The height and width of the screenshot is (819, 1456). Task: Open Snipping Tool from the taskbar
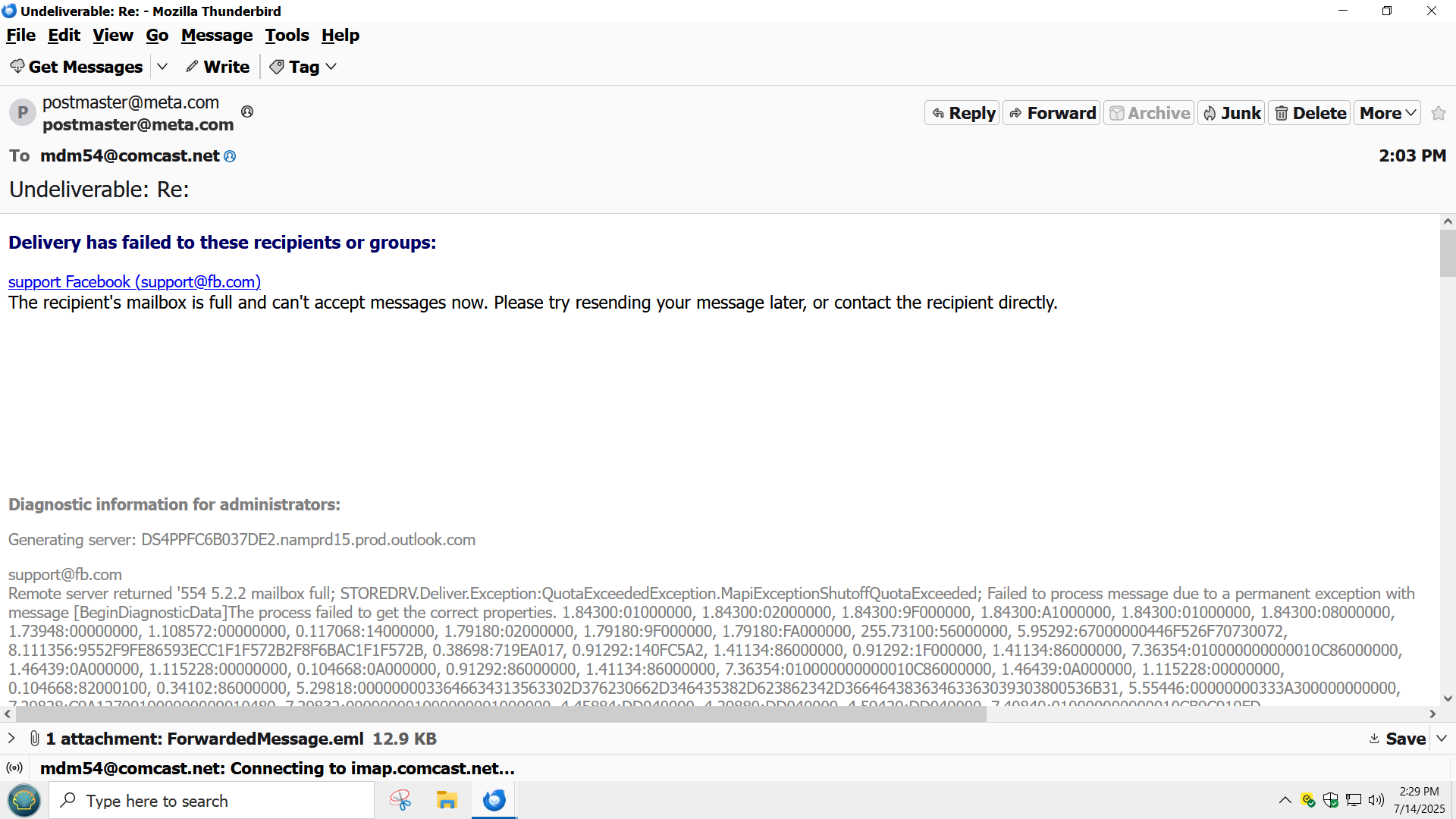[400, 801]
